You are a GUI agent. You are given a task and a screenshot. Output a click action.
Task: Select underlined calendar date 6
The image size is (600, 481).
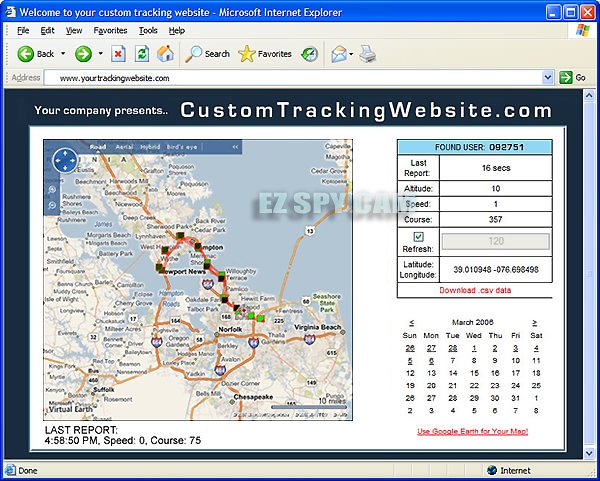click(x=431, y=361)
